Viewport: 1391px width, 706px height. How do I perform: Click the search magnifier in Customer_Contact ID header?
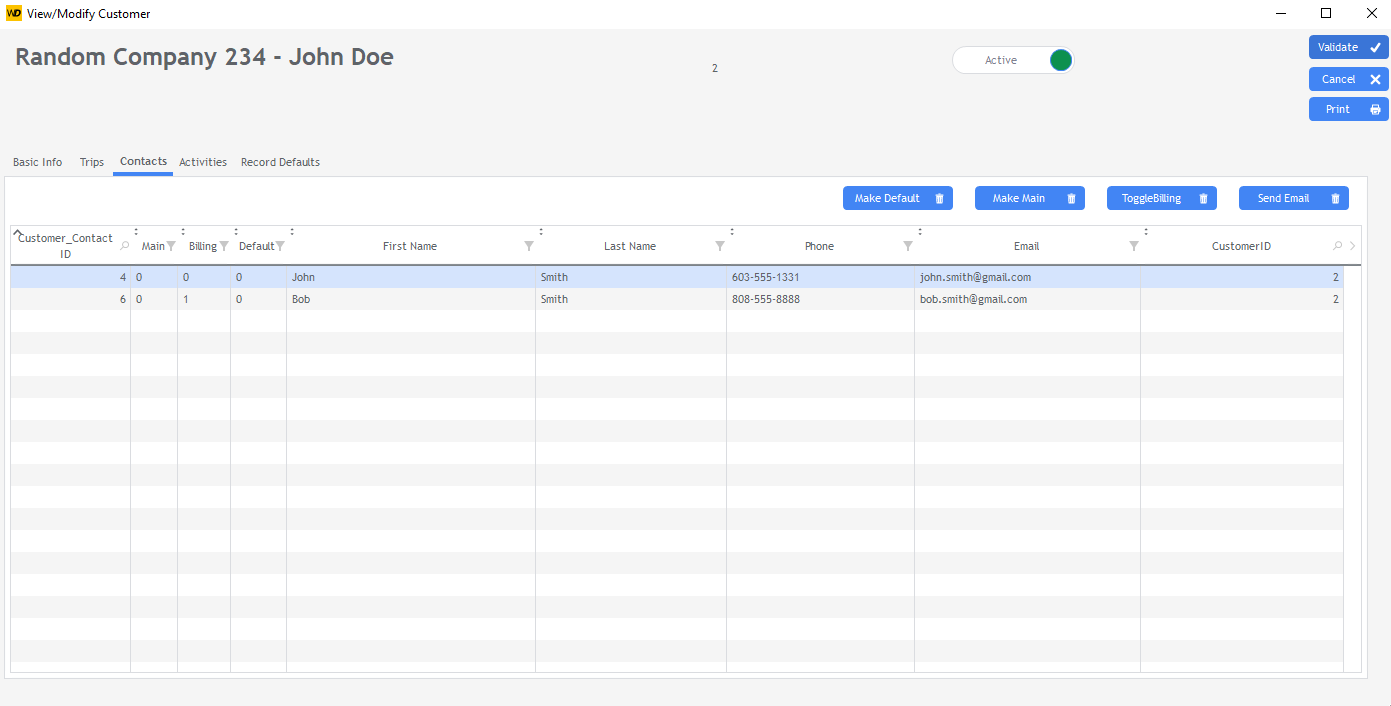tap(124, 245)
